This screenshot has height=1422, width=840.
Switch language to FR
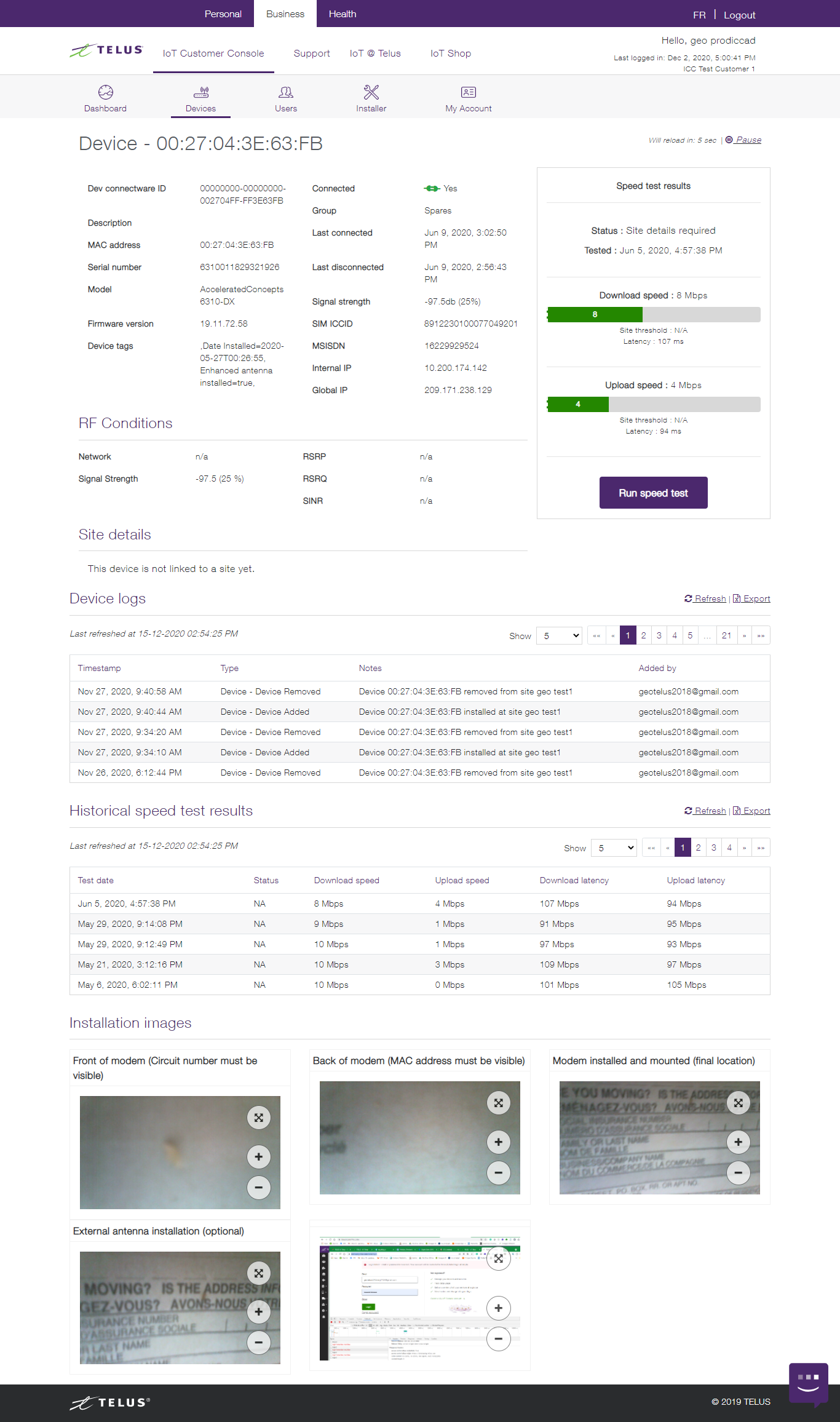point(699,15)
